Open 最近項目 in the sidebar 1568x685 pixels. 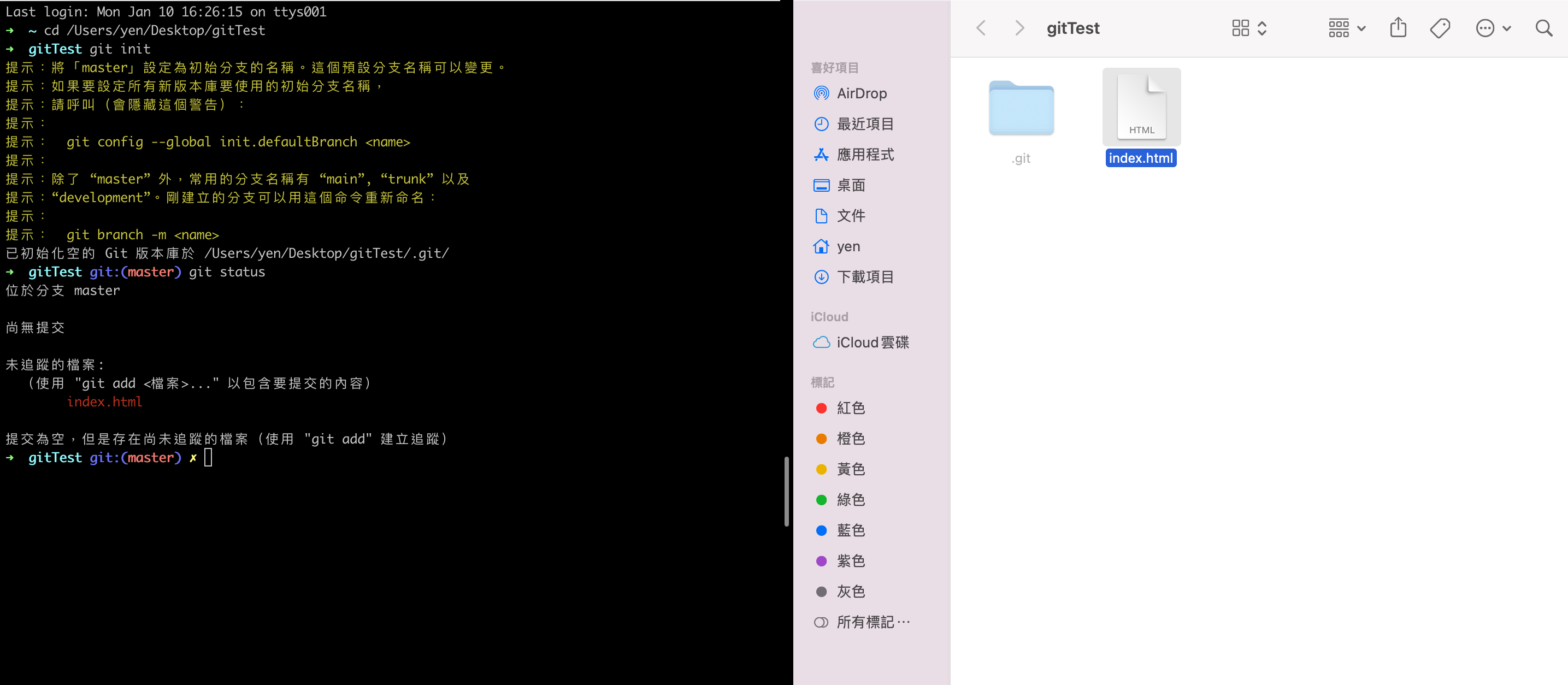pyautogui.click(x=865, y=123)
